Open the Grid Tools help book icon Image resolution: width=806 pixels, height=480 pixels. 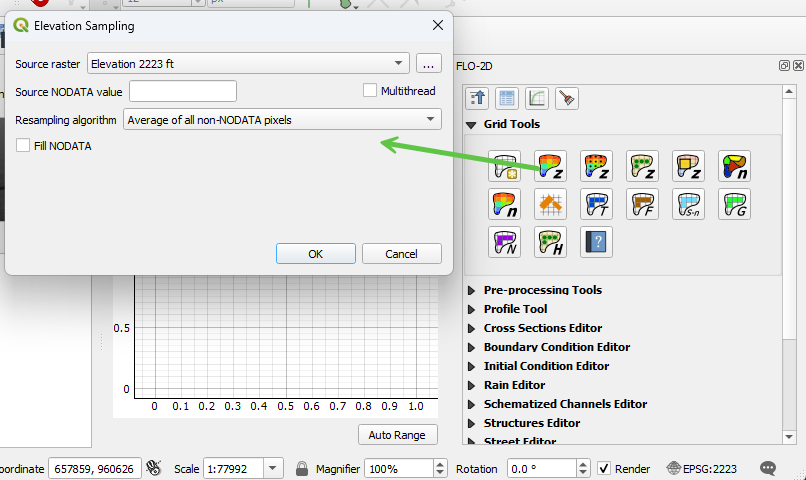(x=596, y=242)
